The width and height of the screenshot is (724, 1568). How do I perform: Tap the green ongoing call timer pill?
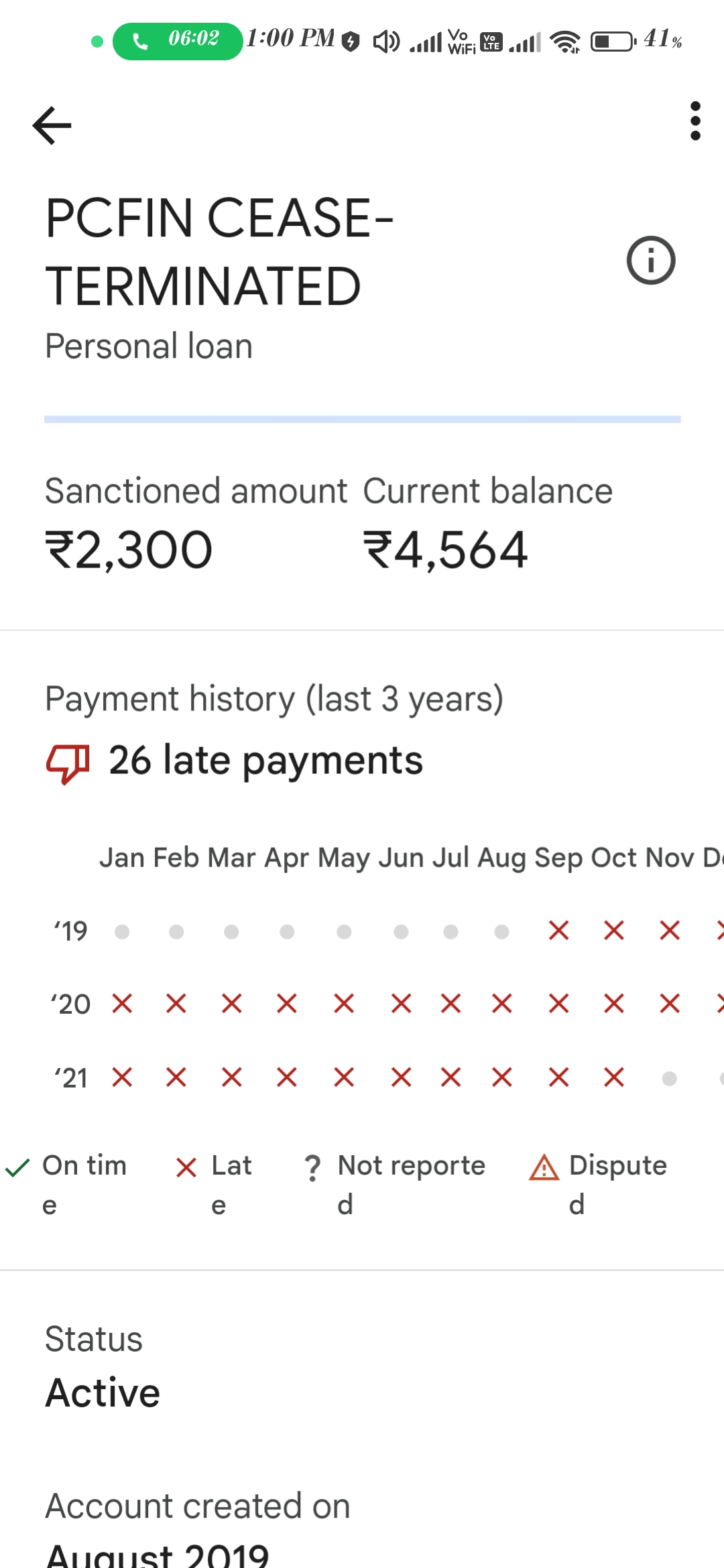click(x=178, y=41)
